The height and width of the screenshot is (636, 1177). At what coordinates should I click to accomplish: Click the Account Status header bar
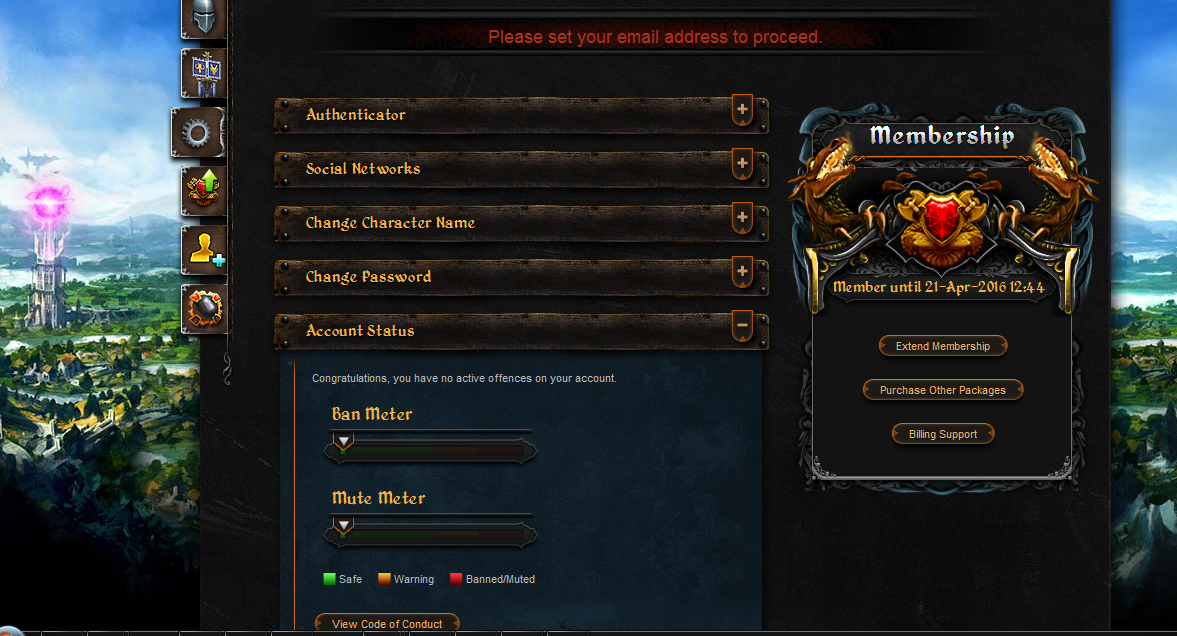tap(522, 331)
